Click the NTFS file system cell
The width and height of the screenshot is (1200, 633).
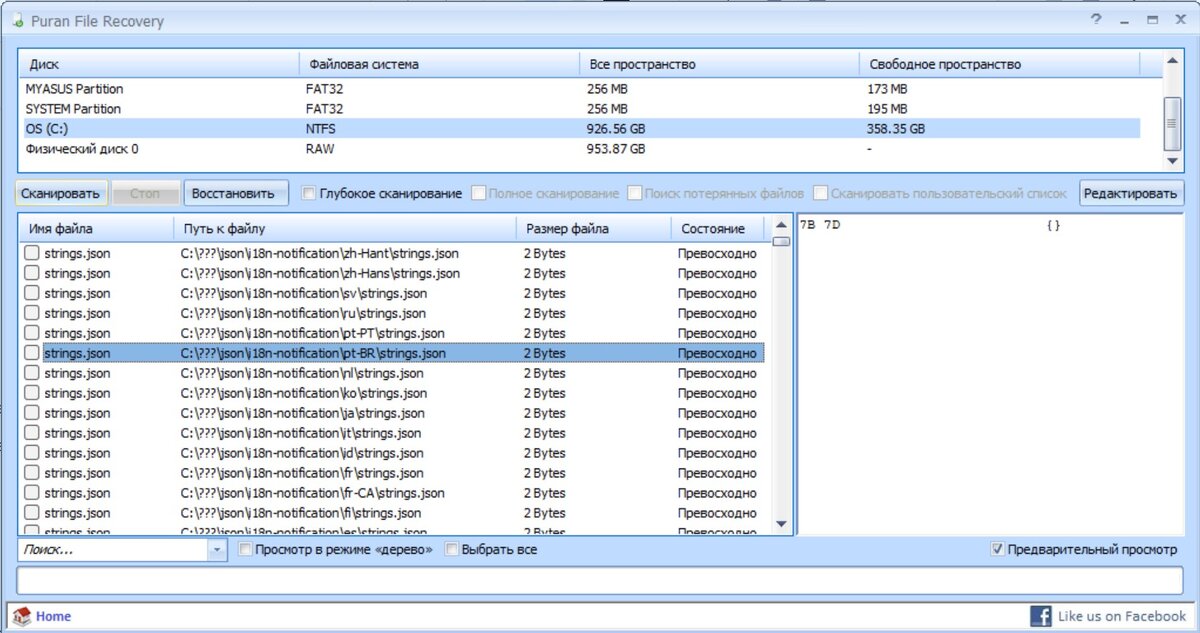pos(321,128)
